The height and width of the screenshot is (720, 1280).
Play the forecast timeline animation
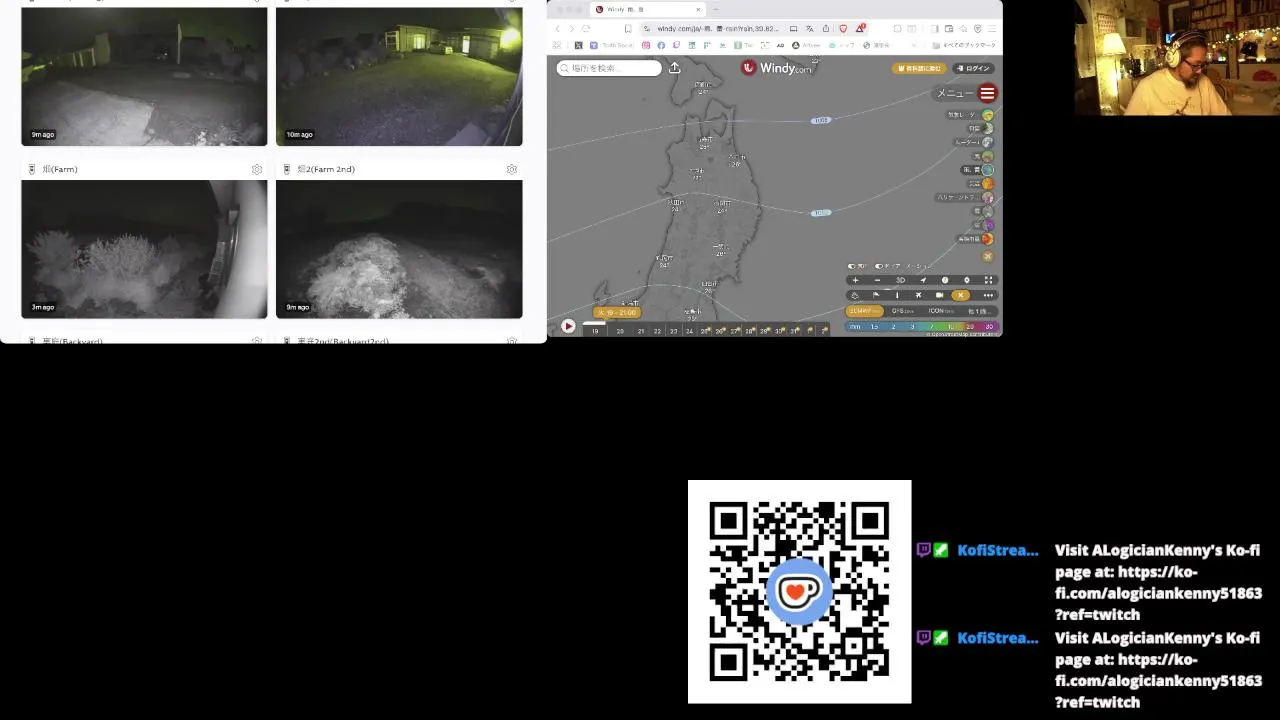568,326
